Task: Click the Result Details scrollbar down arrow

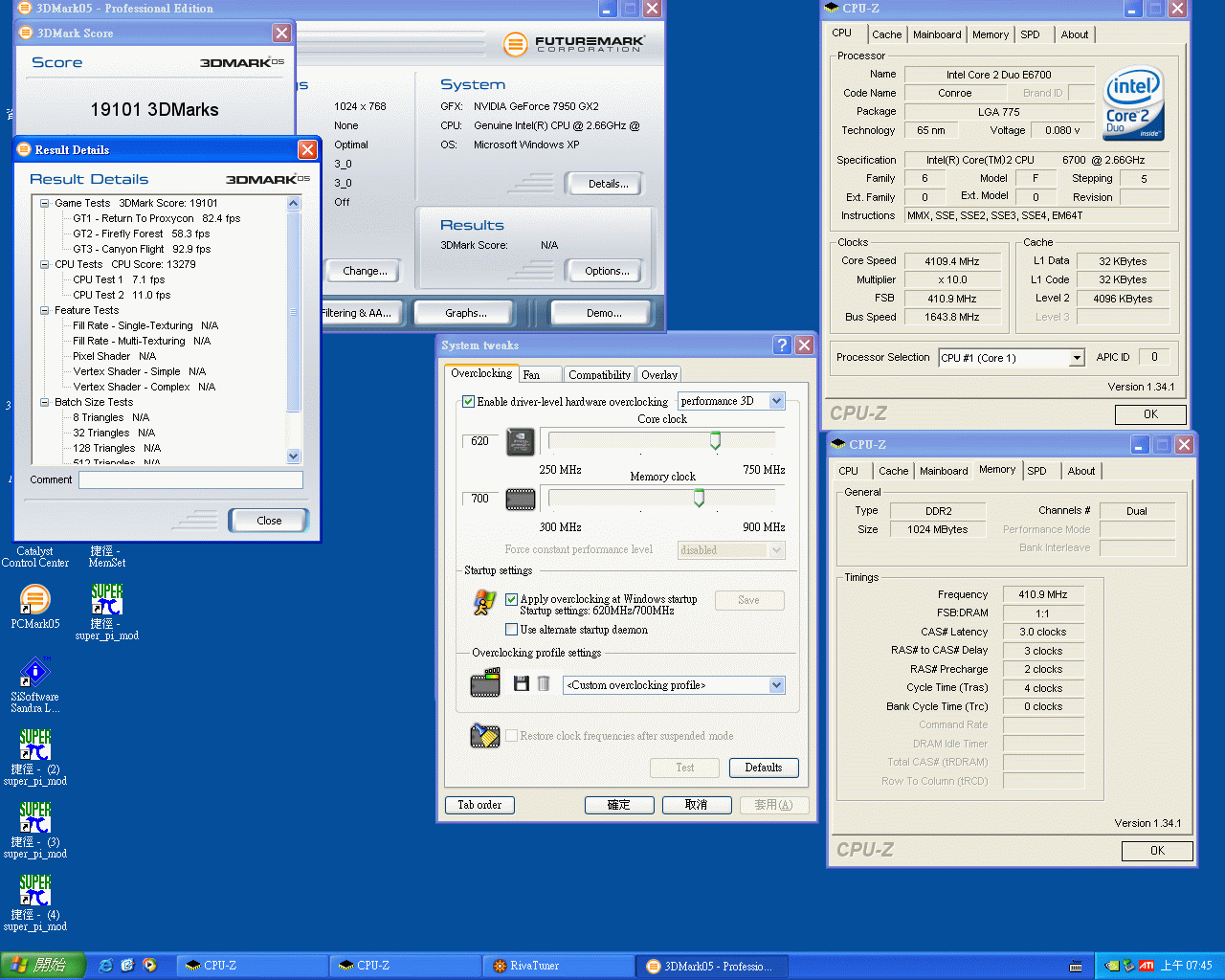Action: click(294, 457)
